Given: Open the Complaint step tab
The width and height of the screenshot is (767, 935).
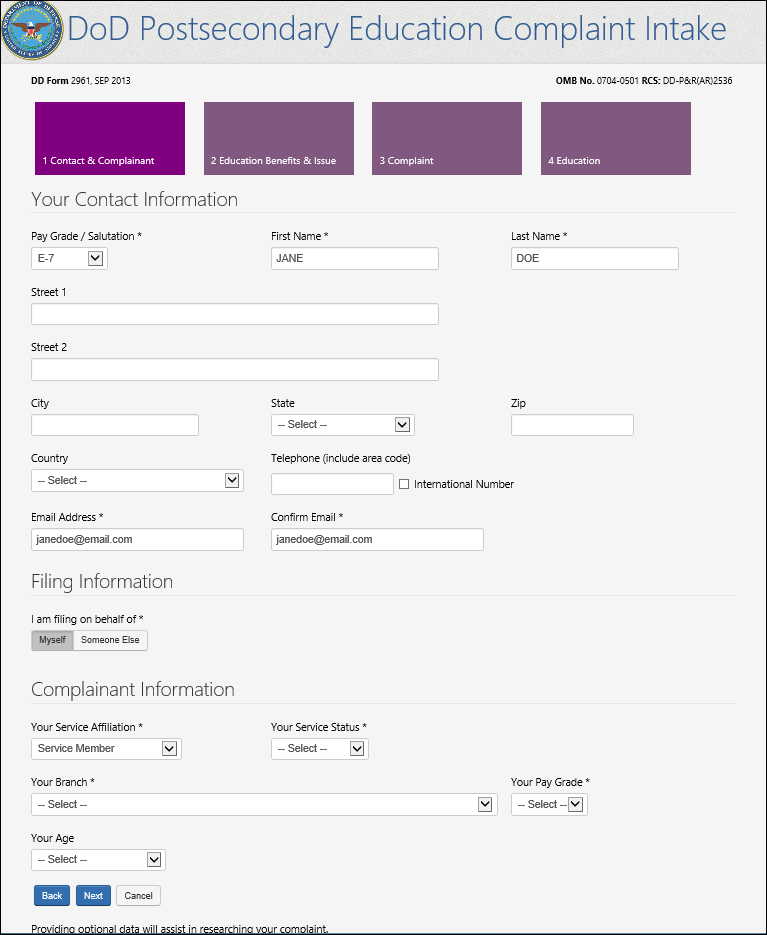Looking at the screenshot, I should coord(446,139).
